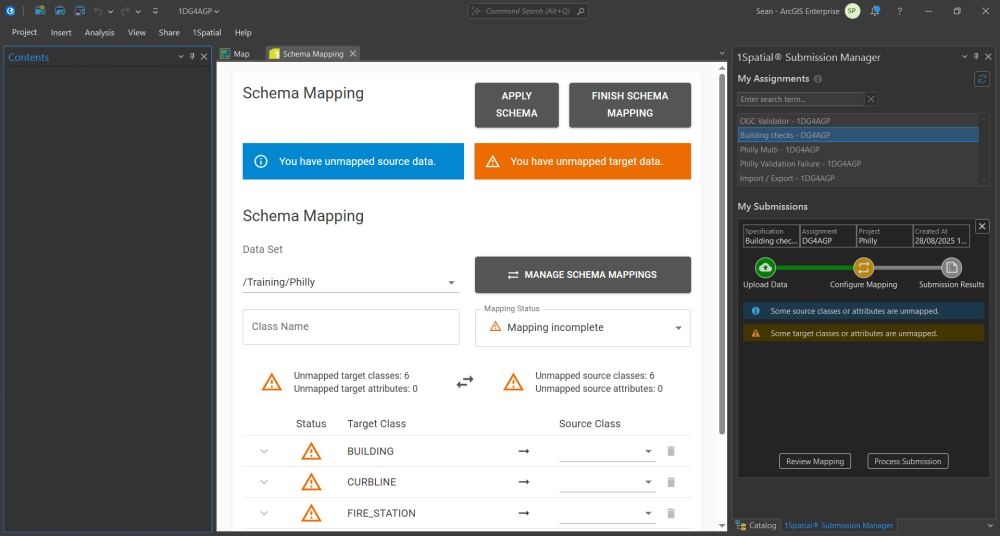
Task: Click the info icon in unmapped source data banner
Action: tap(261, 161)
